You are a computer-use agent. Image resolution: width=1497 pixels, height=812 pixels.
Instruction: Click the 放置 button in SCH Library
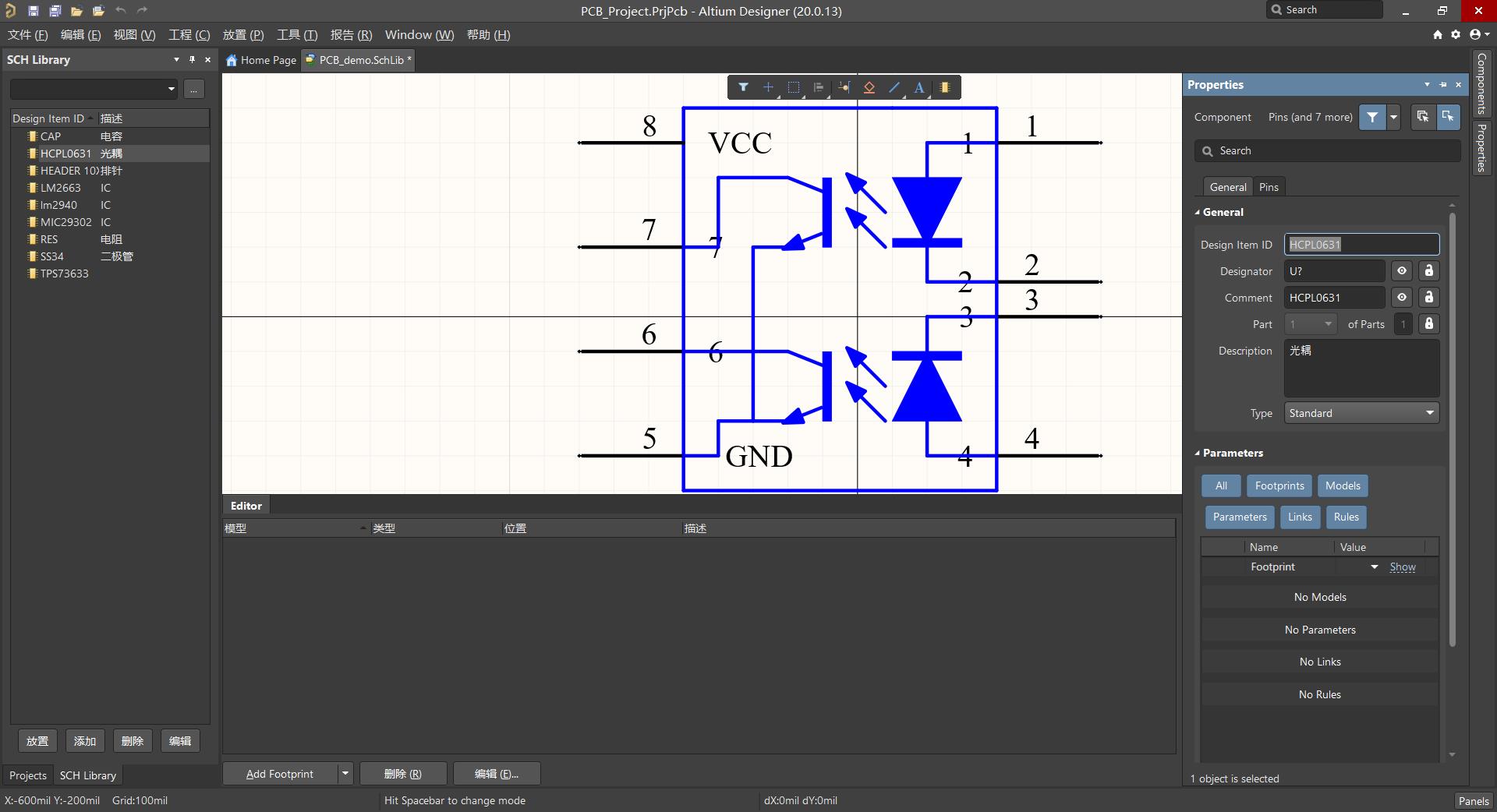pos(37,741)
